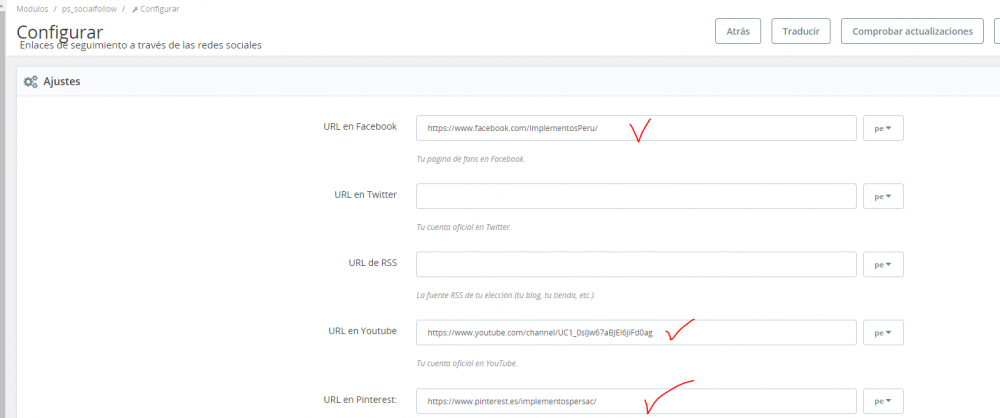
Task: Click the Configurar page title
Action: (59, 30)
